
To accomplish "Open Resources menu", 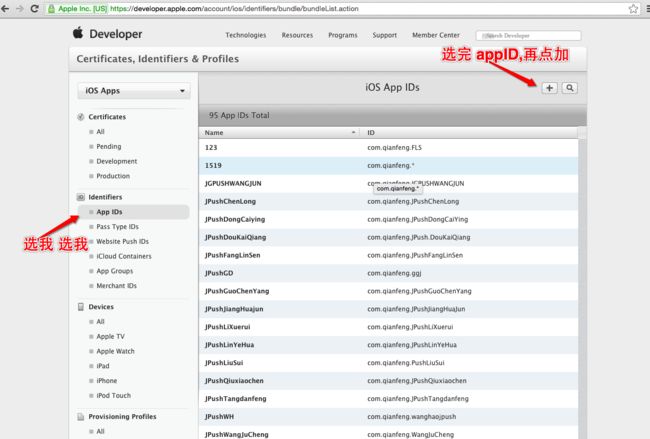I will tap(297, 35).
